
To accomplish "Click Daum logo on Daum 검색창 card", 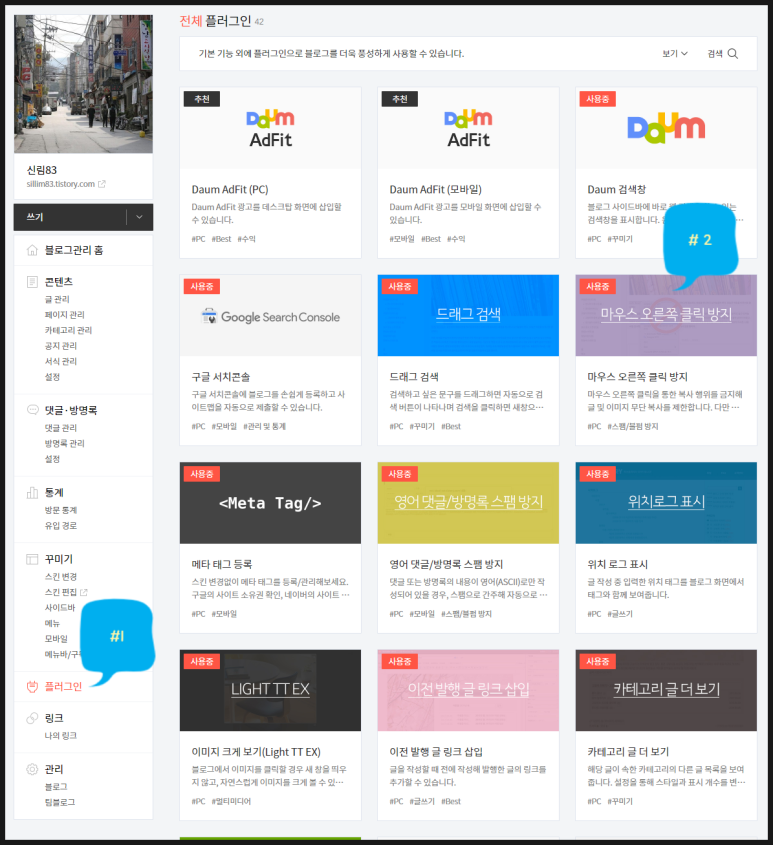I will (666, 128).
